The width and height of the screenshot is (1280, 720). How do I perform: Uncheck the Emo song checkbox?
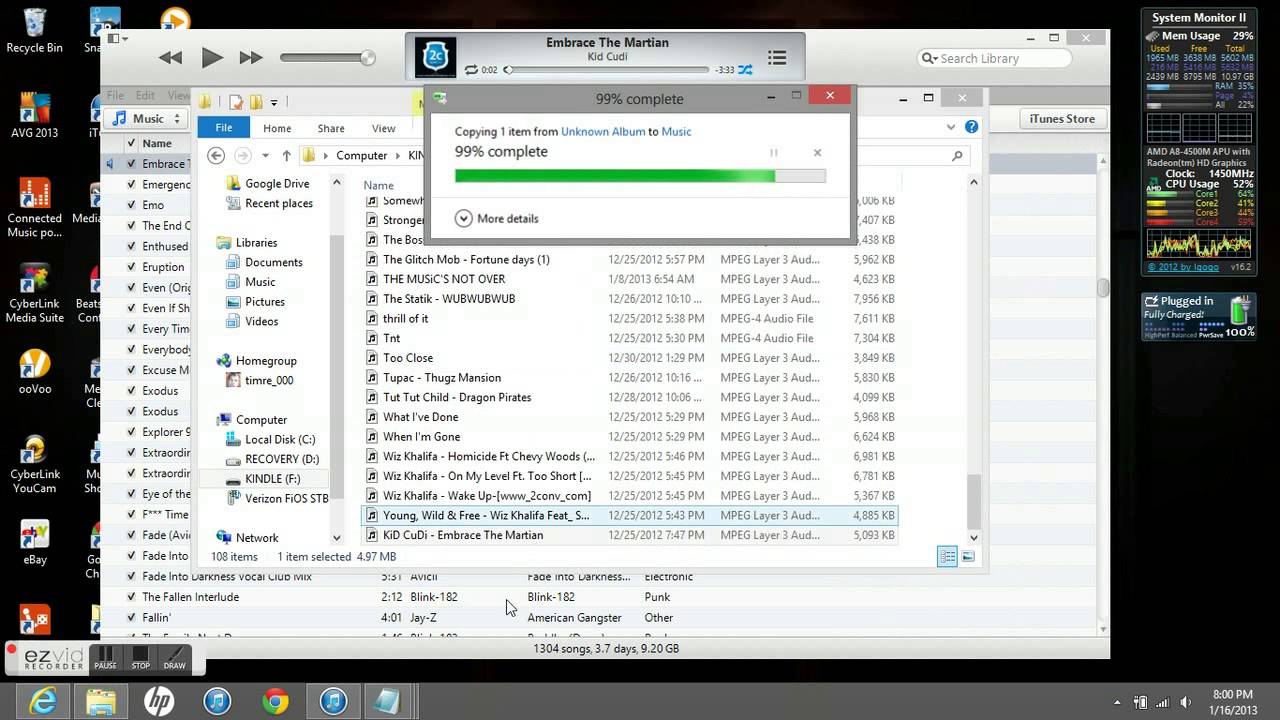pyautogui.click(x=131, y=205)
